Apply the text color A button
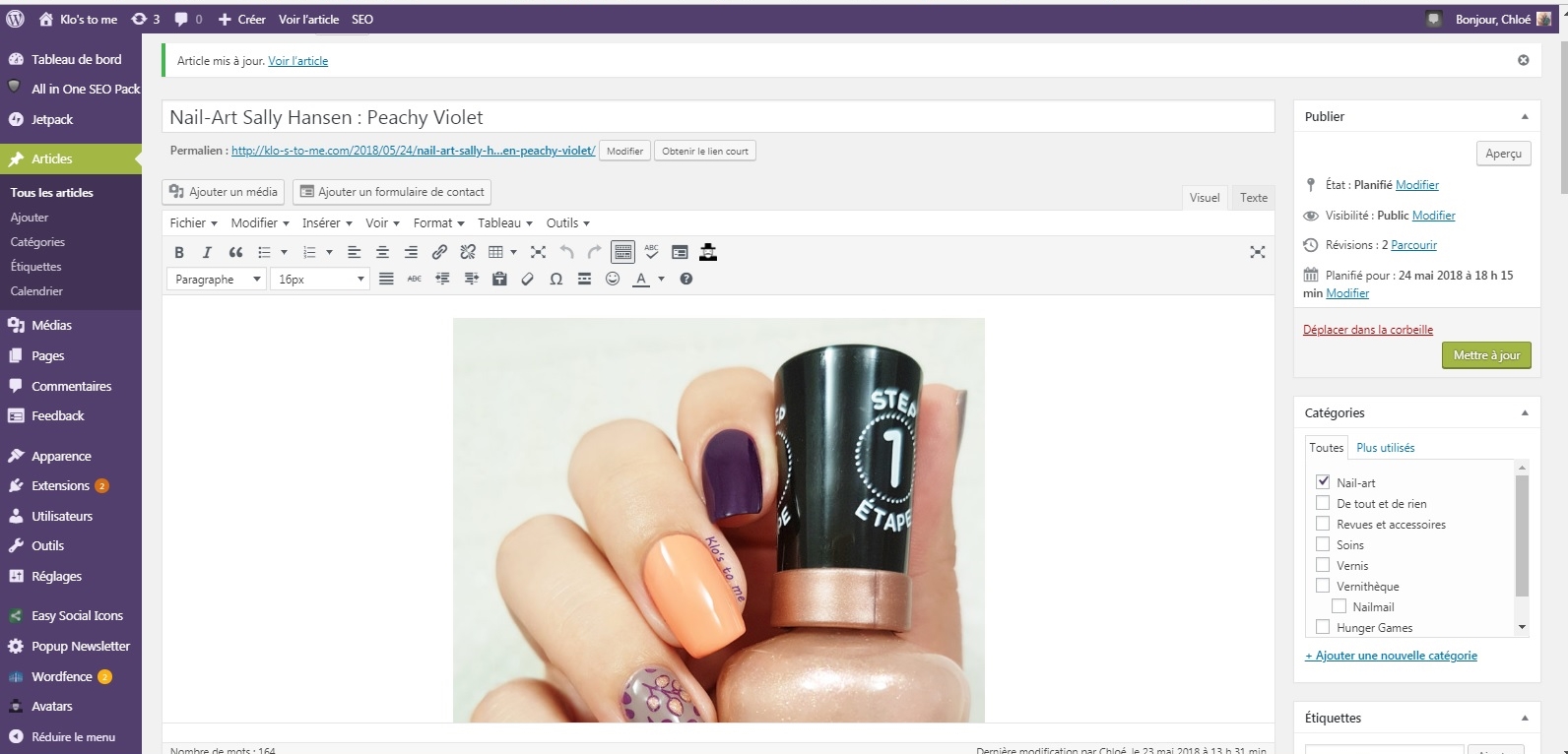1568x754 pixels. point(641,280)
